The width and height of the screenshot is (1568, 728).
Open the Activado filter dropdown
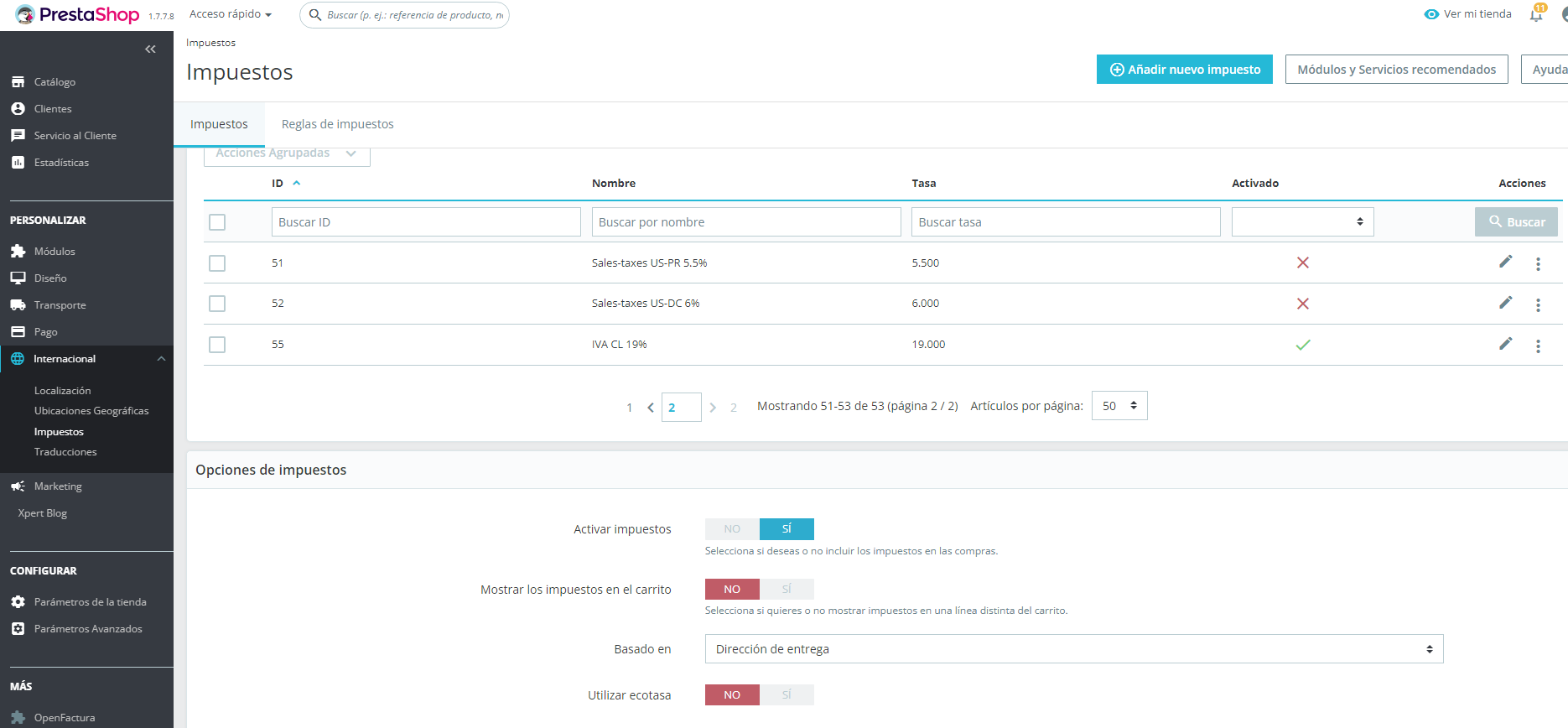coord(1302,222)
